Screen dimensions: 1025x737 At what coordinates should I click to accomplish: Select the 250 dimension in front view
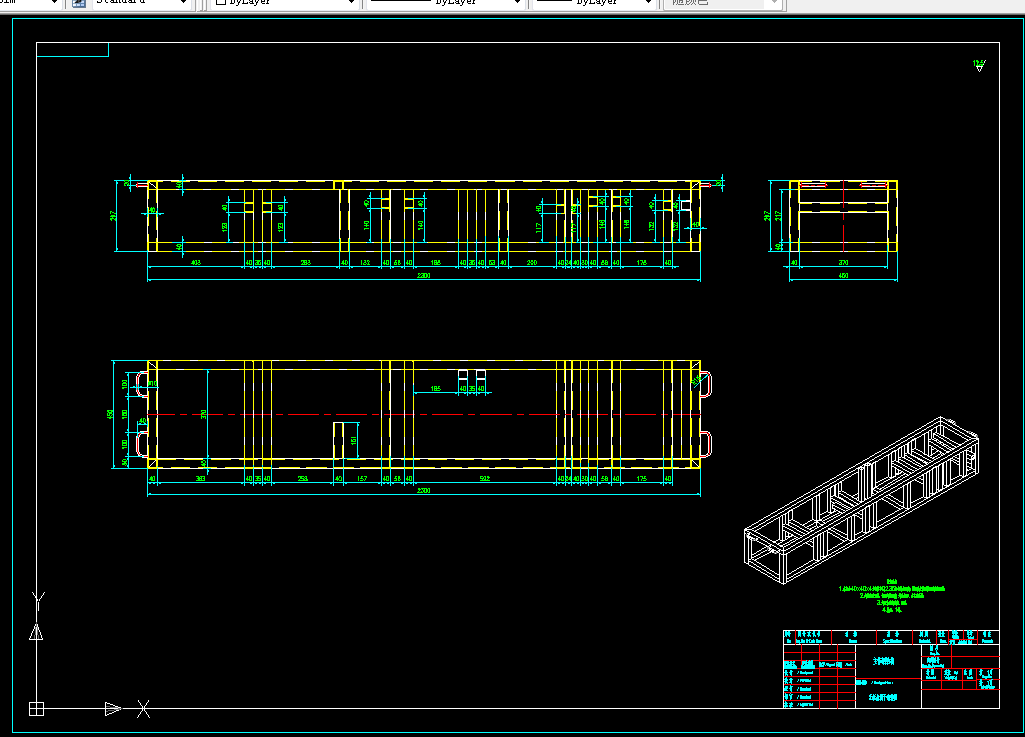coord(532,263)
